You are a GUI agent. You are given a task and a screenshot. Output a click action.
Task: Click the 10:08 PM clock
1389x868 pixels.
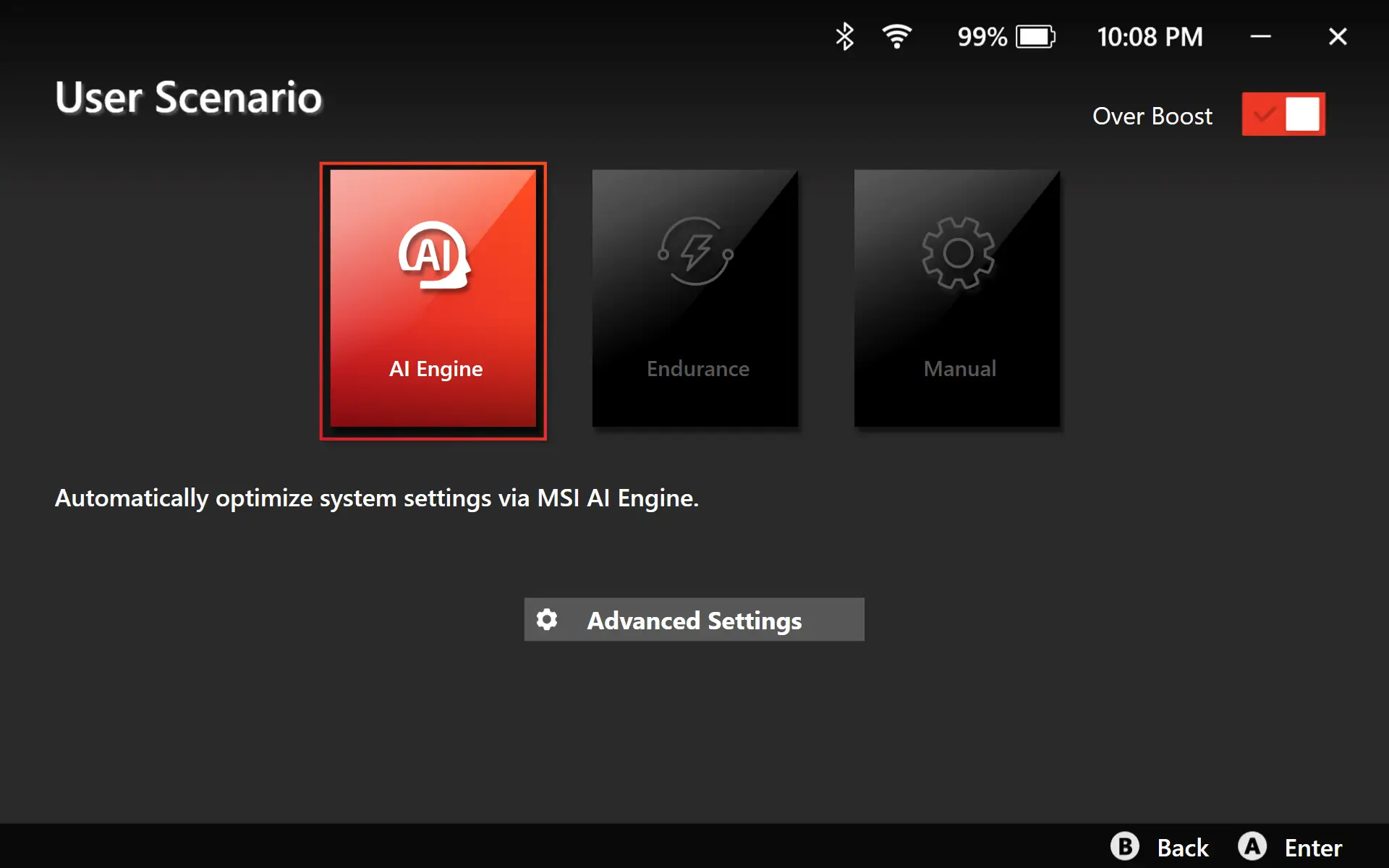1150,37
